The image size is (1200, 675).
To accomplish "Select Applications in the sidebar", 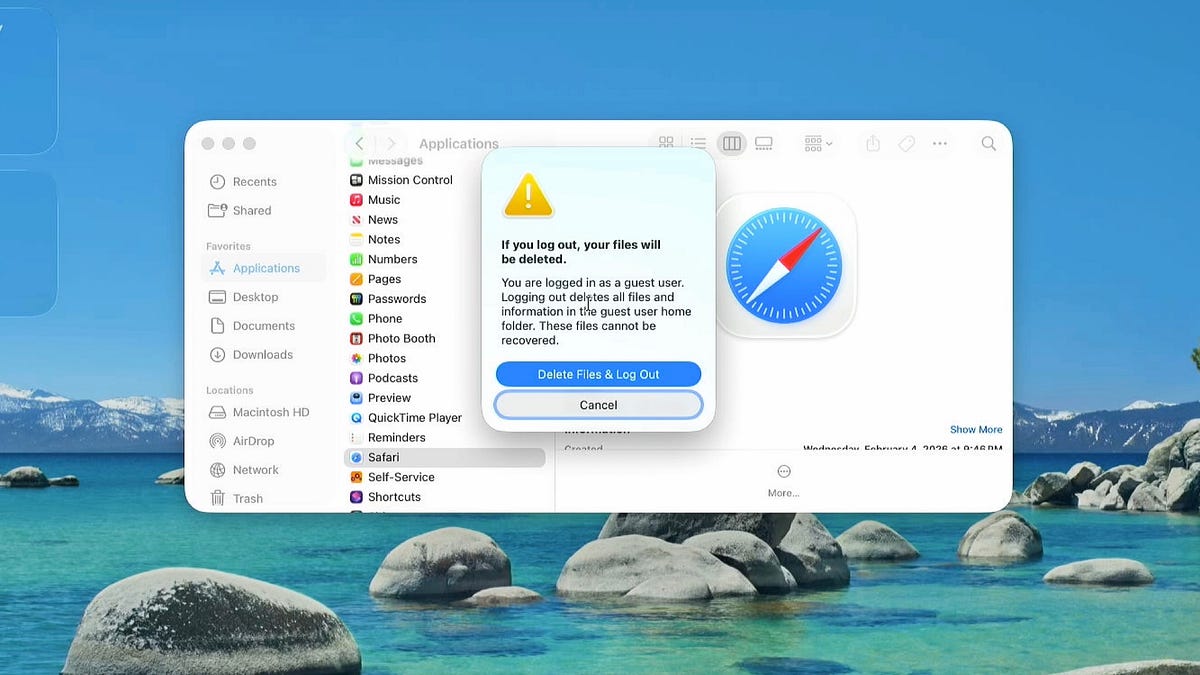I will click(264, 268).
